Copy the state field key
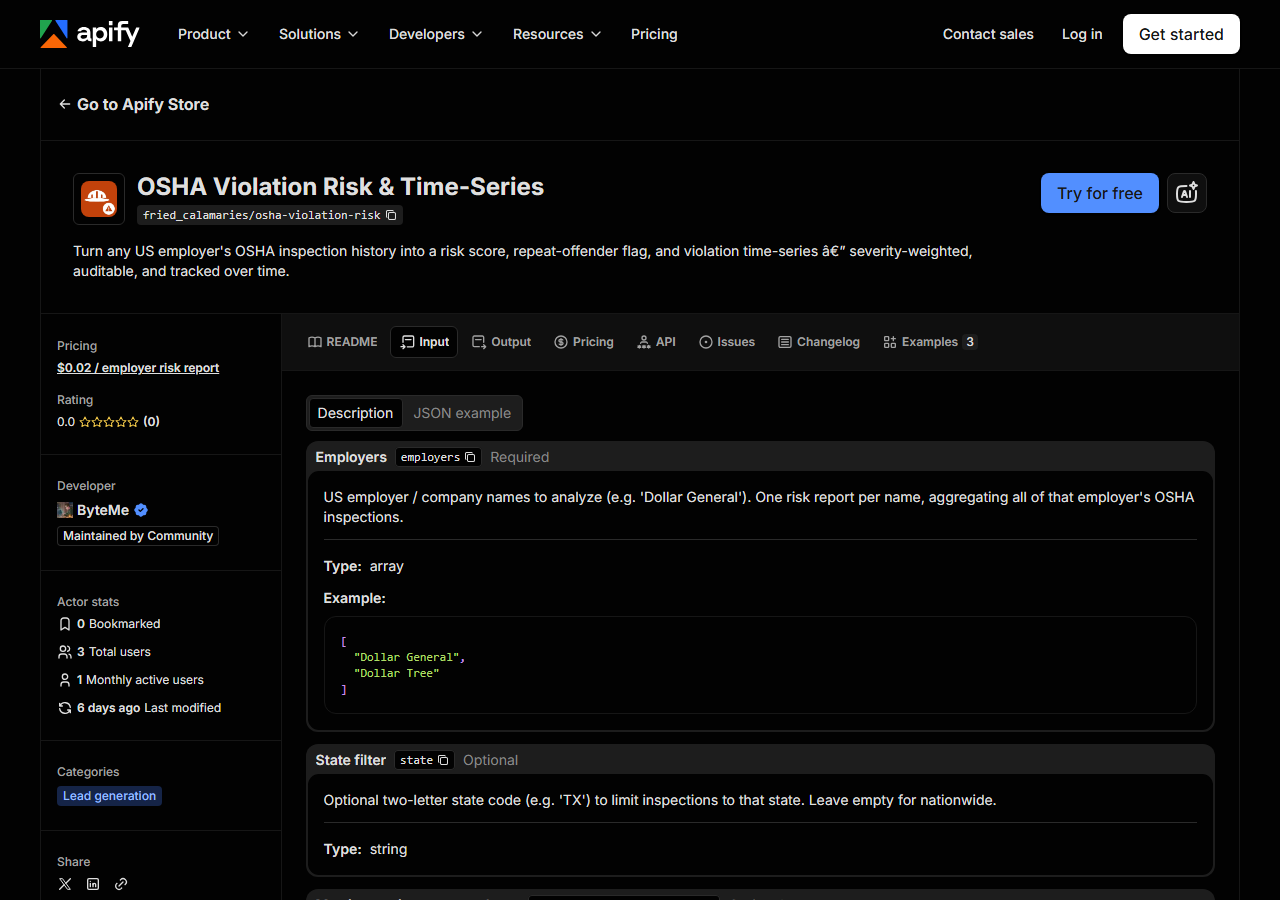This screenshot has height=900, width=1280. pyautogui.click(x=443, y=760)
